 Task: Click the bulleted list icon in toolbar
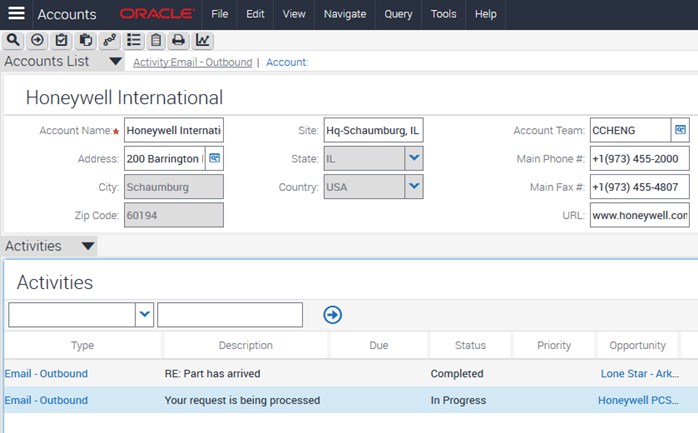coord(134,40)
